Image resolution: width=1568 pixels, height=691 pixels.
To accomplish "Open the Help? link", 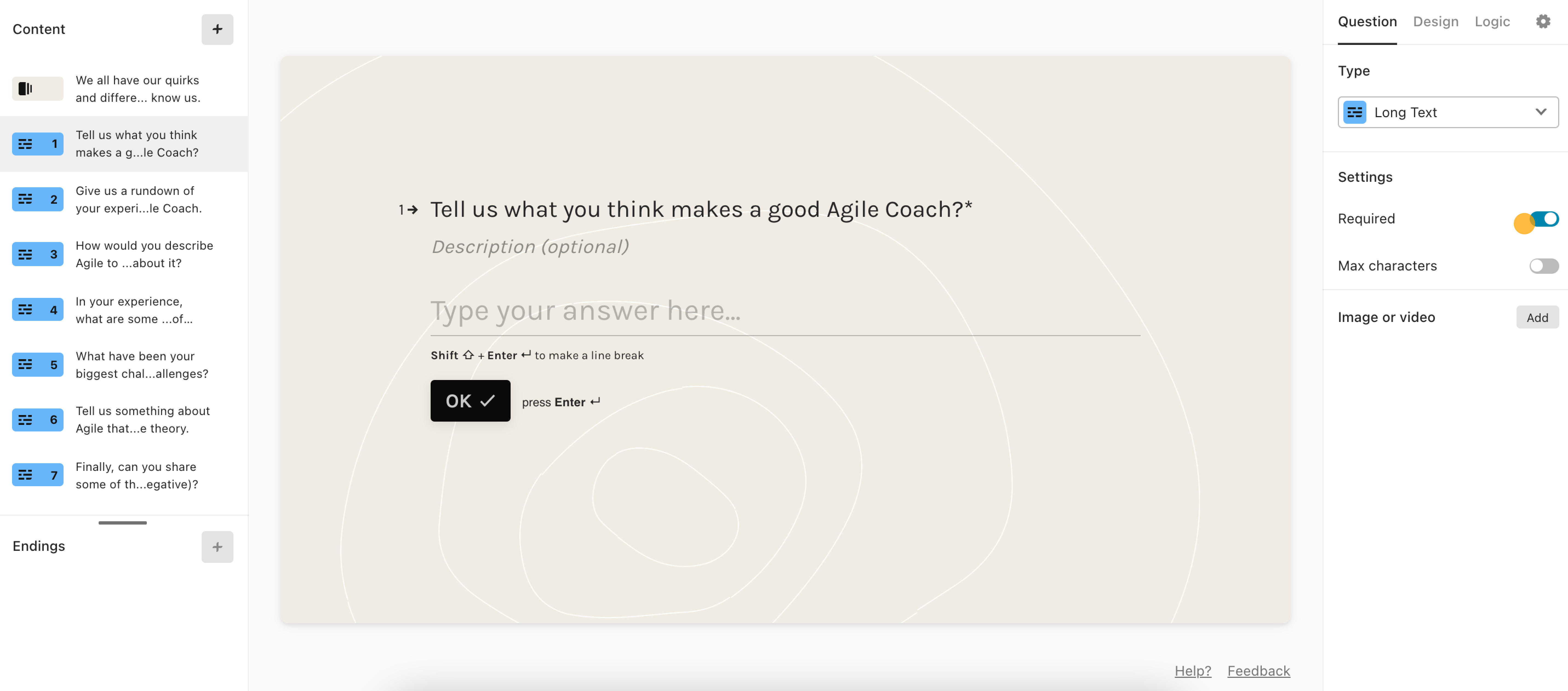I will click(1192, 671).
